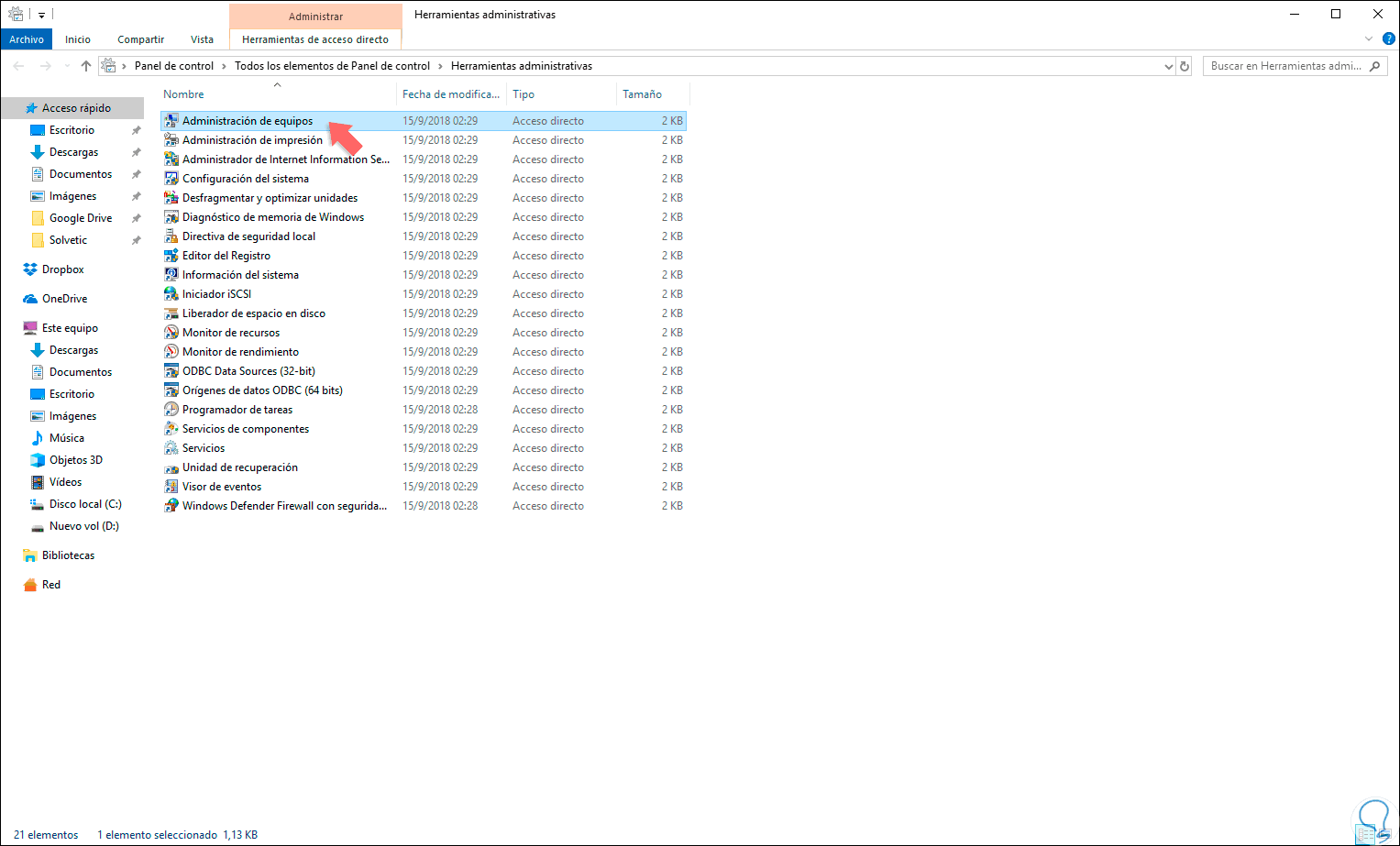The image size is (1400, 846).
Task: Click the search box for Herramientas administrativas
Action: pos(1295,66)
